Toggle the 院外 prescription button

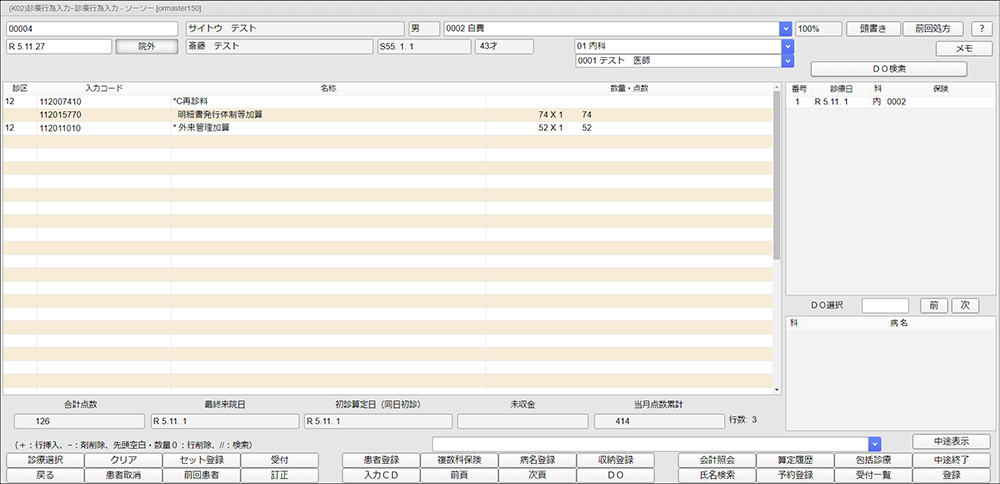146,46
